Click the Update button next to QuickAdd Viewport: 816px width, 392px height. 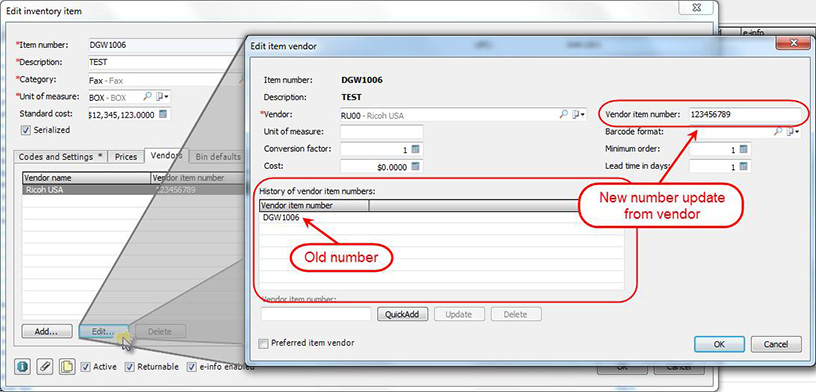tap(459, 314)
